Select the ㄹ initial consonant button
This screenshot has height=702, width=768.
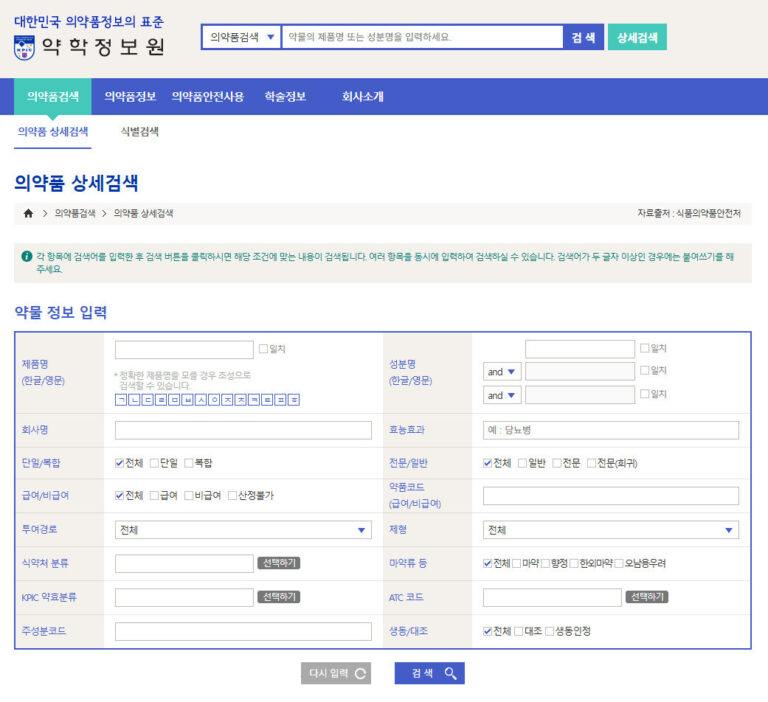161,400
